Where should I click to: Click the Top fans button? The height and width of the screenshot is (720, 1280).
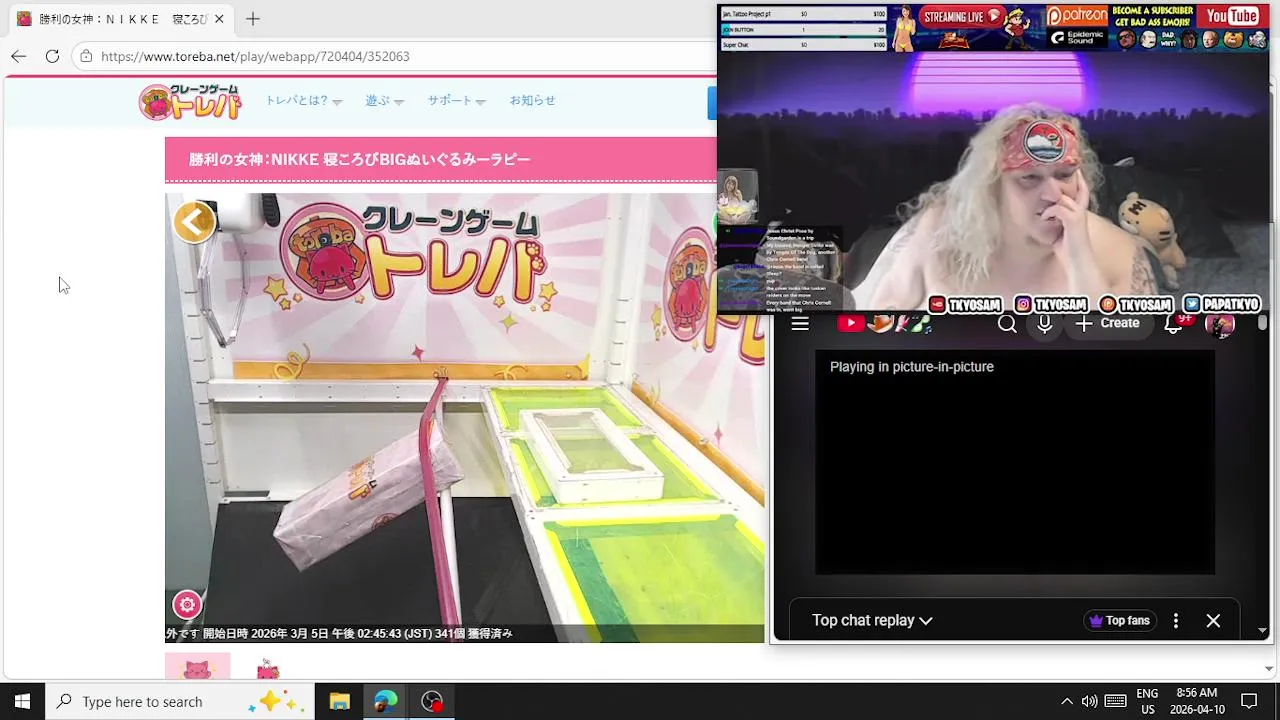1119,621
